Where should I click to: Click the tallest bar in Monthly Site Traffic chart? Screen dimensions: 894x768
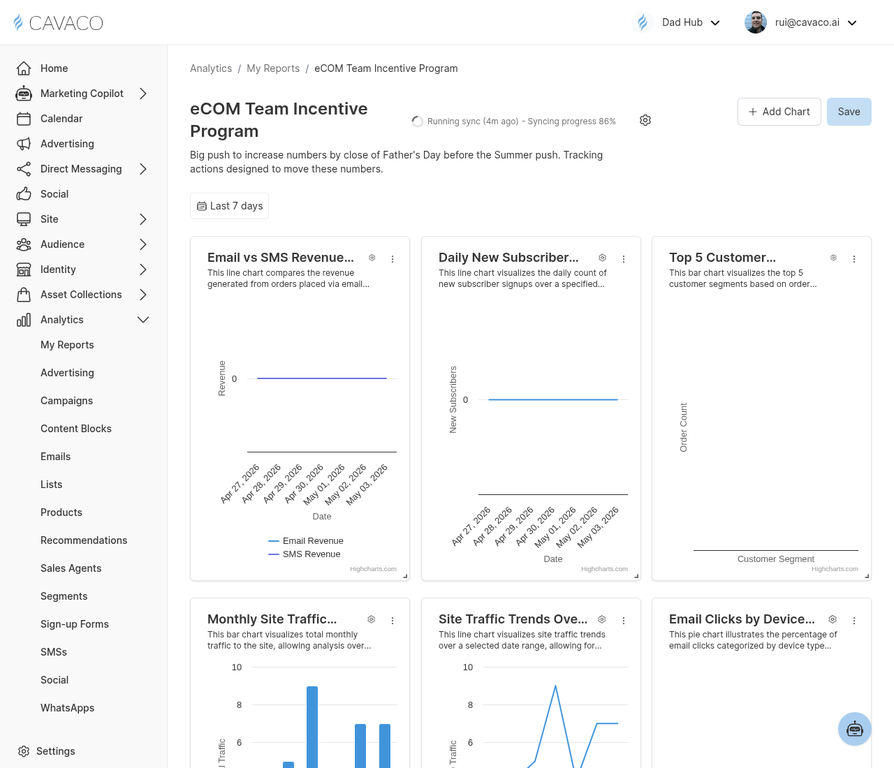pos(312,727)
